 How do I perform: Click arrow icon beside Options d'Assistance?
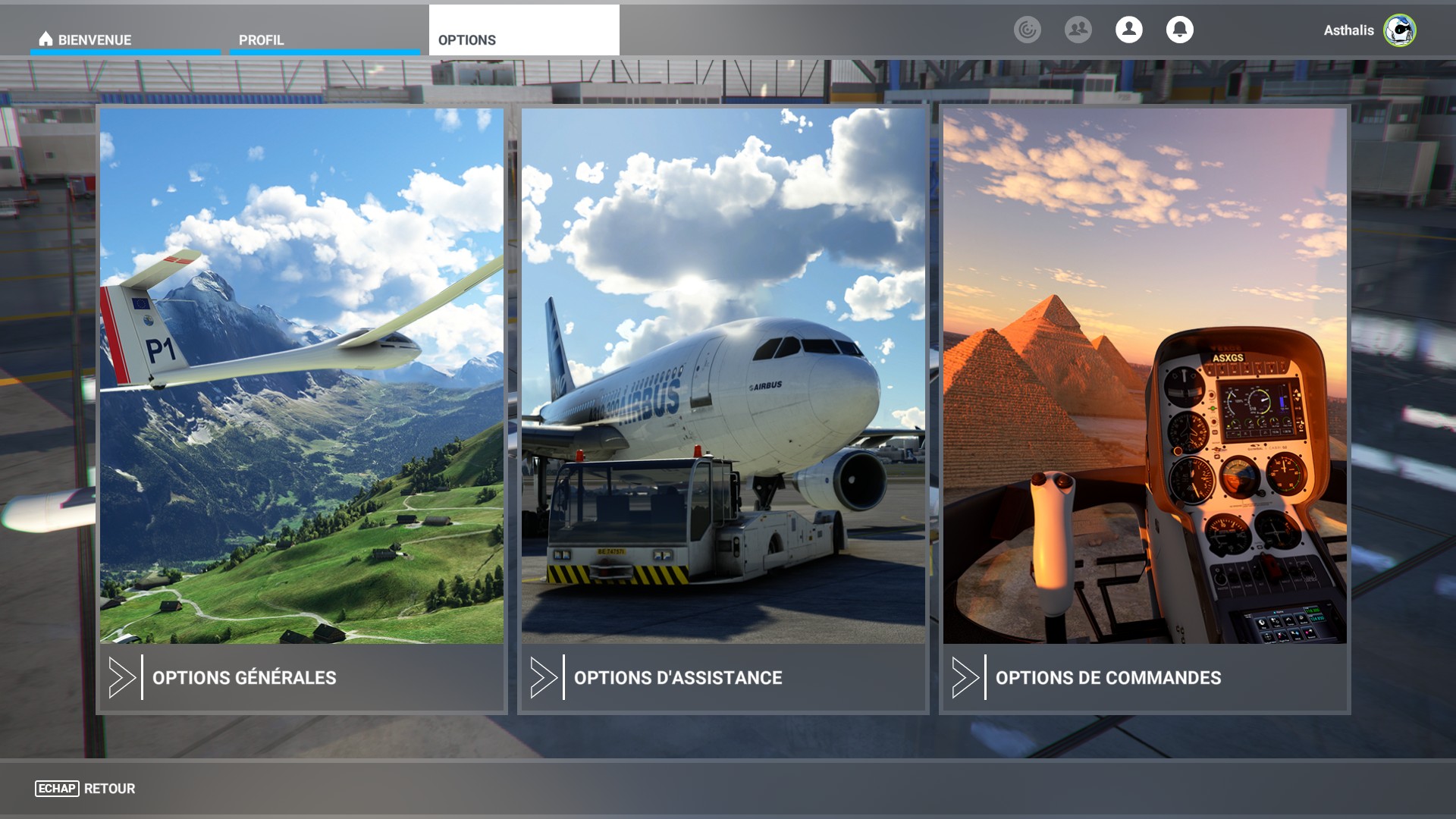544,677
